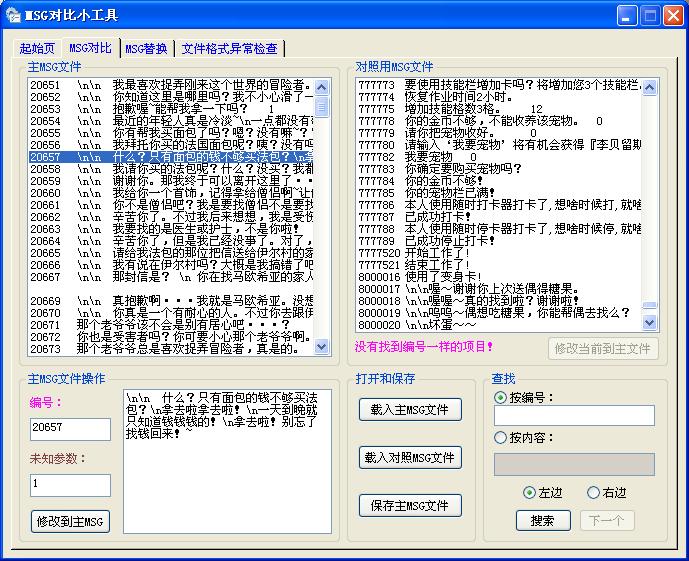Choose the 右边 radio option
Screen dimensions: 689x561
click(594, 493)
